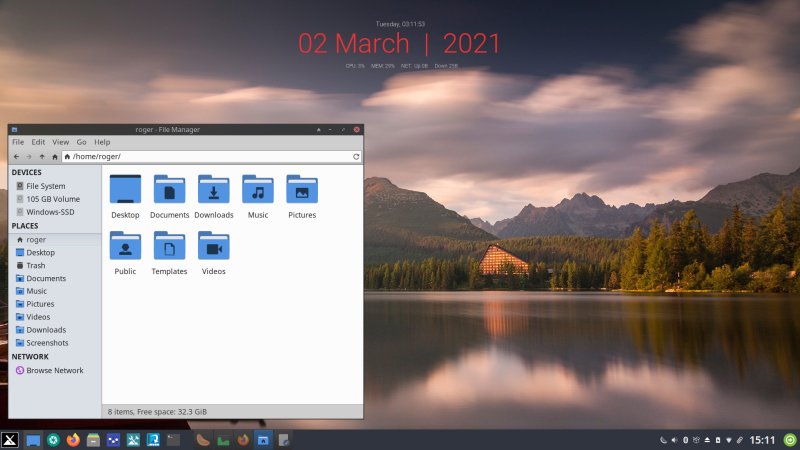Viewport: 800px width, 450px height.
Task: Switch to the brown bean-shaped app task
Action: [203, 440]
